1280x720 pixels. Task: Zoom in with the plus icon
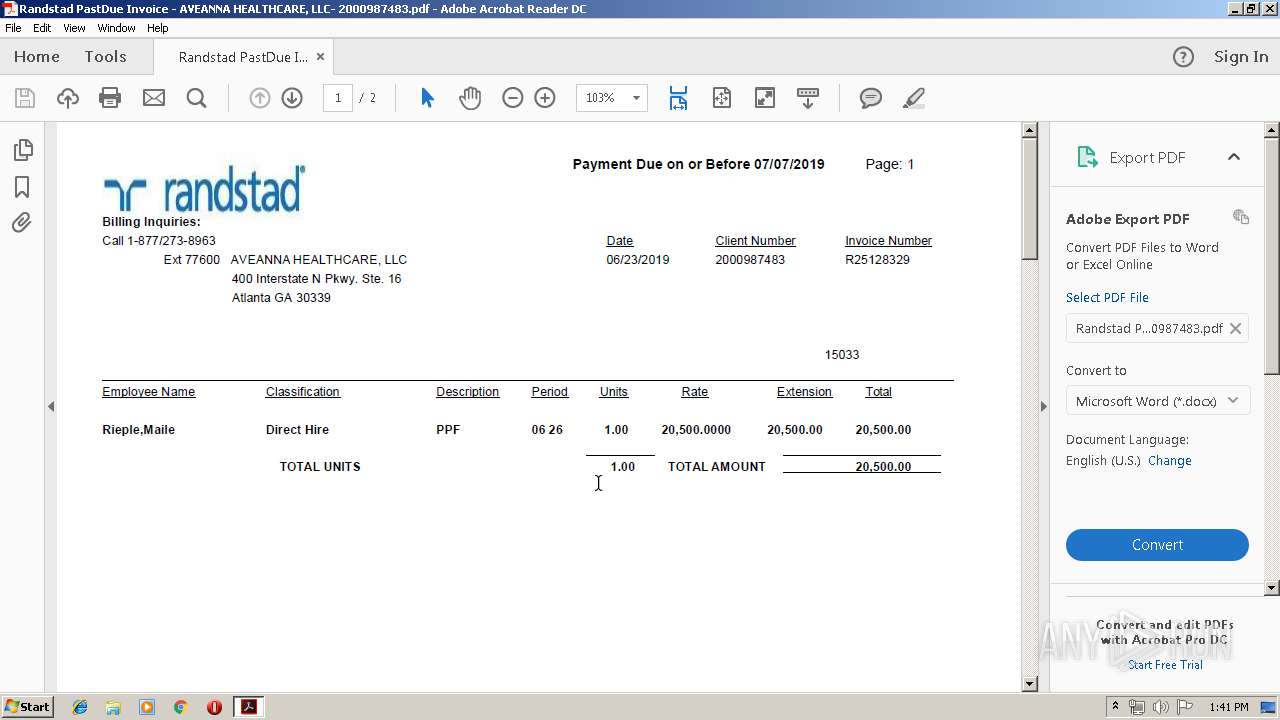545,98
